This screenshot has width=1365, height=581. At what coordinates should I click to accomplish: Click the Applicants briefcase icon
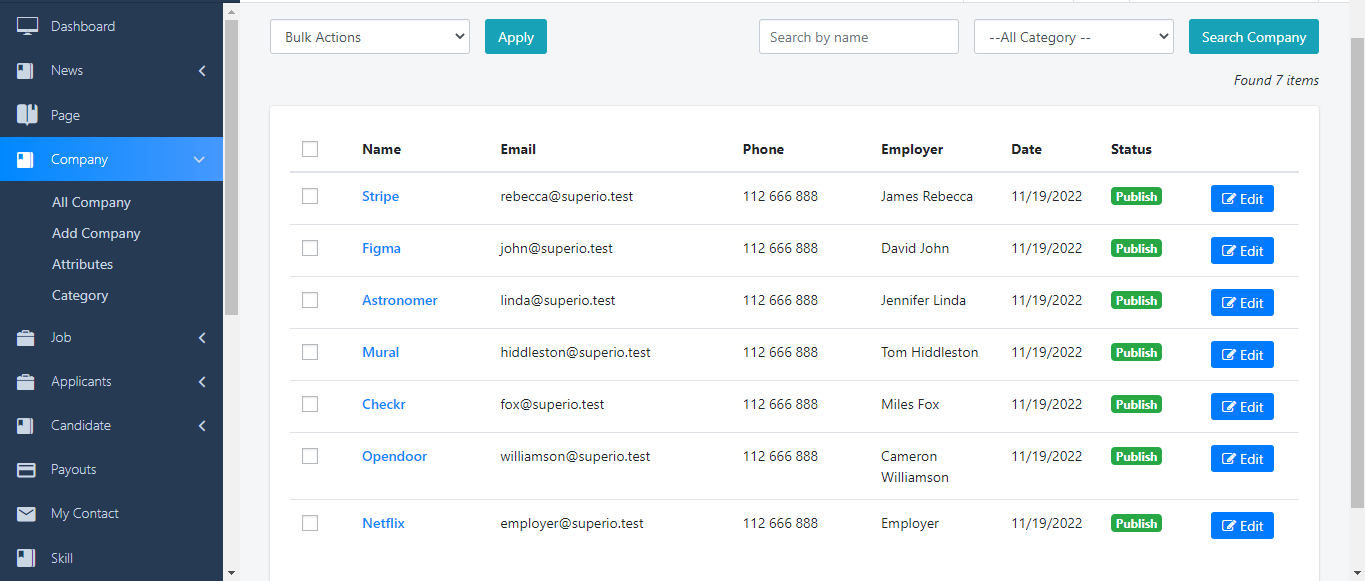27,382
